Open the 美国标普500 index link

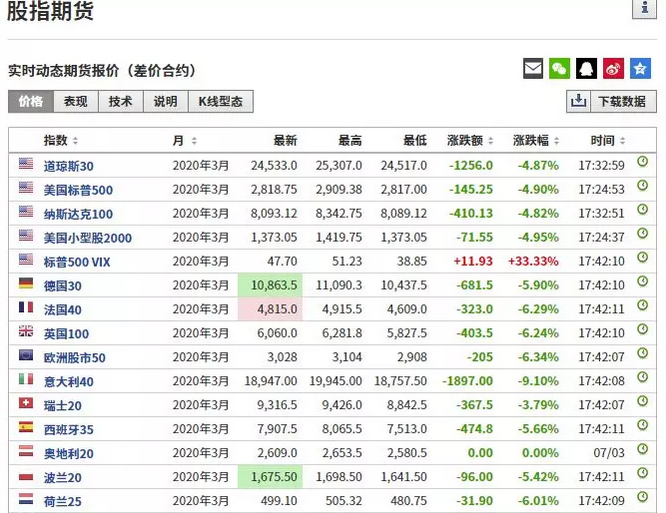79,190
